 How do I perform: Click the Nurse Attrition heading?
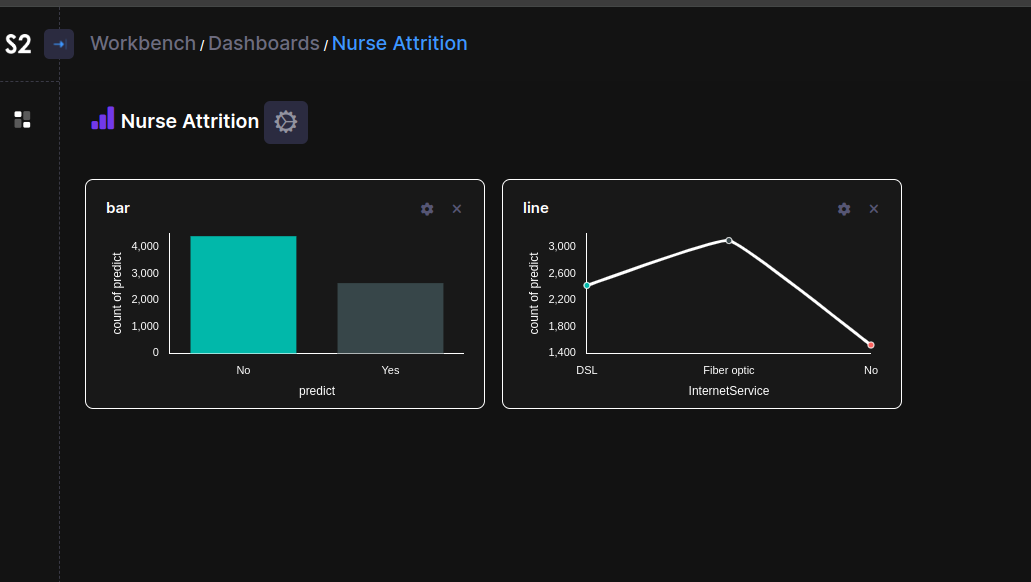190,121
